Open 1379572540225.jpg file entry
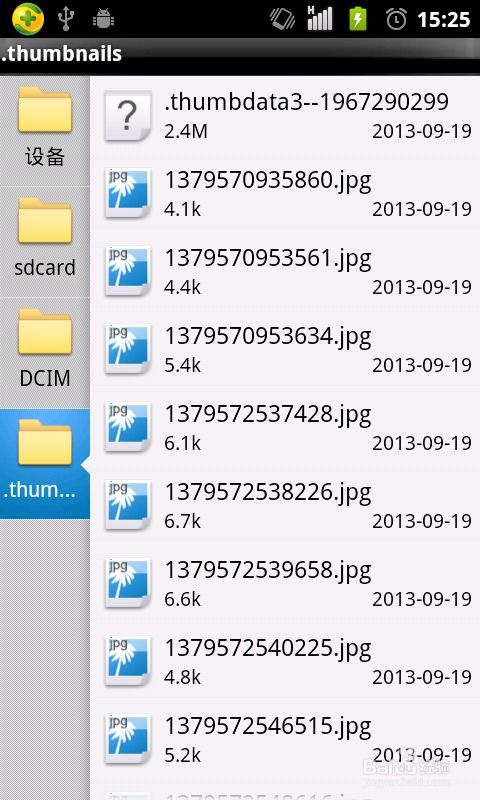Screen dimensions: 480x800 (x=285, y=661)
